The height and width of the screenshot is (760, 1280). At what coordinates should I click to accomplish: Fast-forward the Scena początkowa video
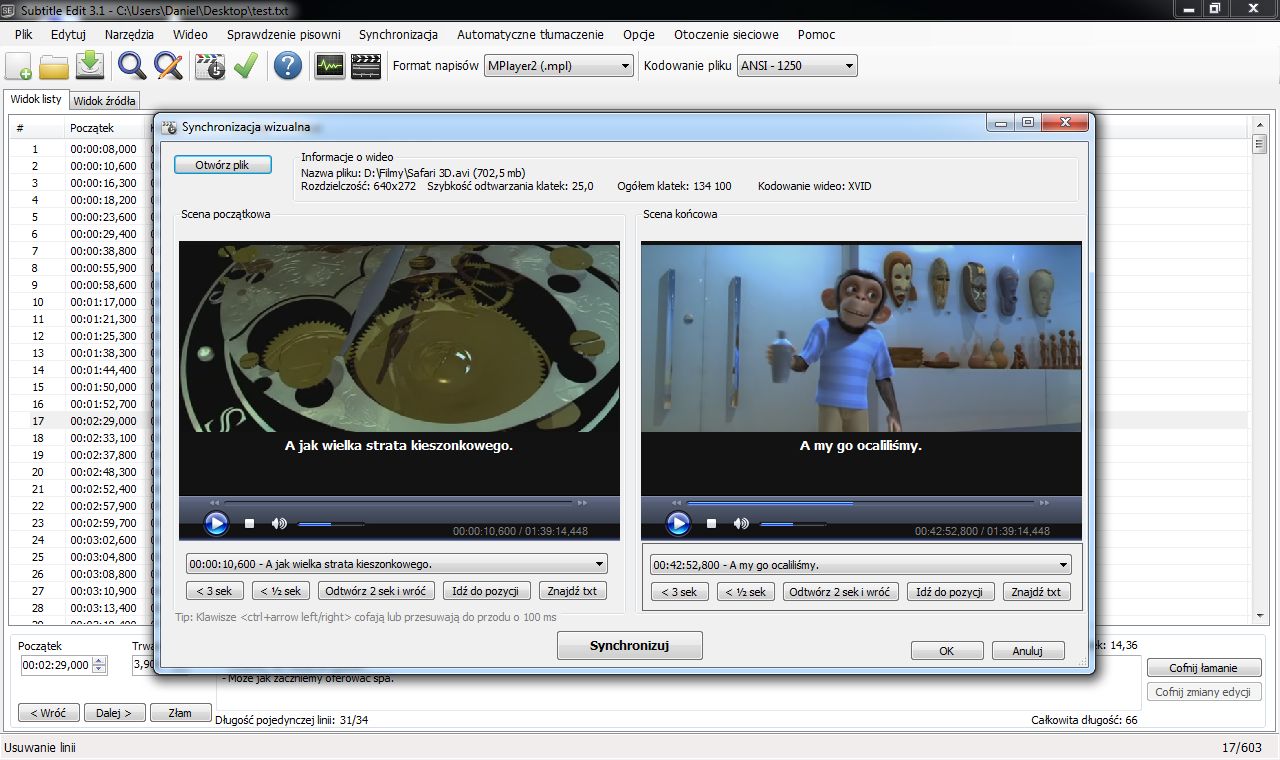coord(583,502)
